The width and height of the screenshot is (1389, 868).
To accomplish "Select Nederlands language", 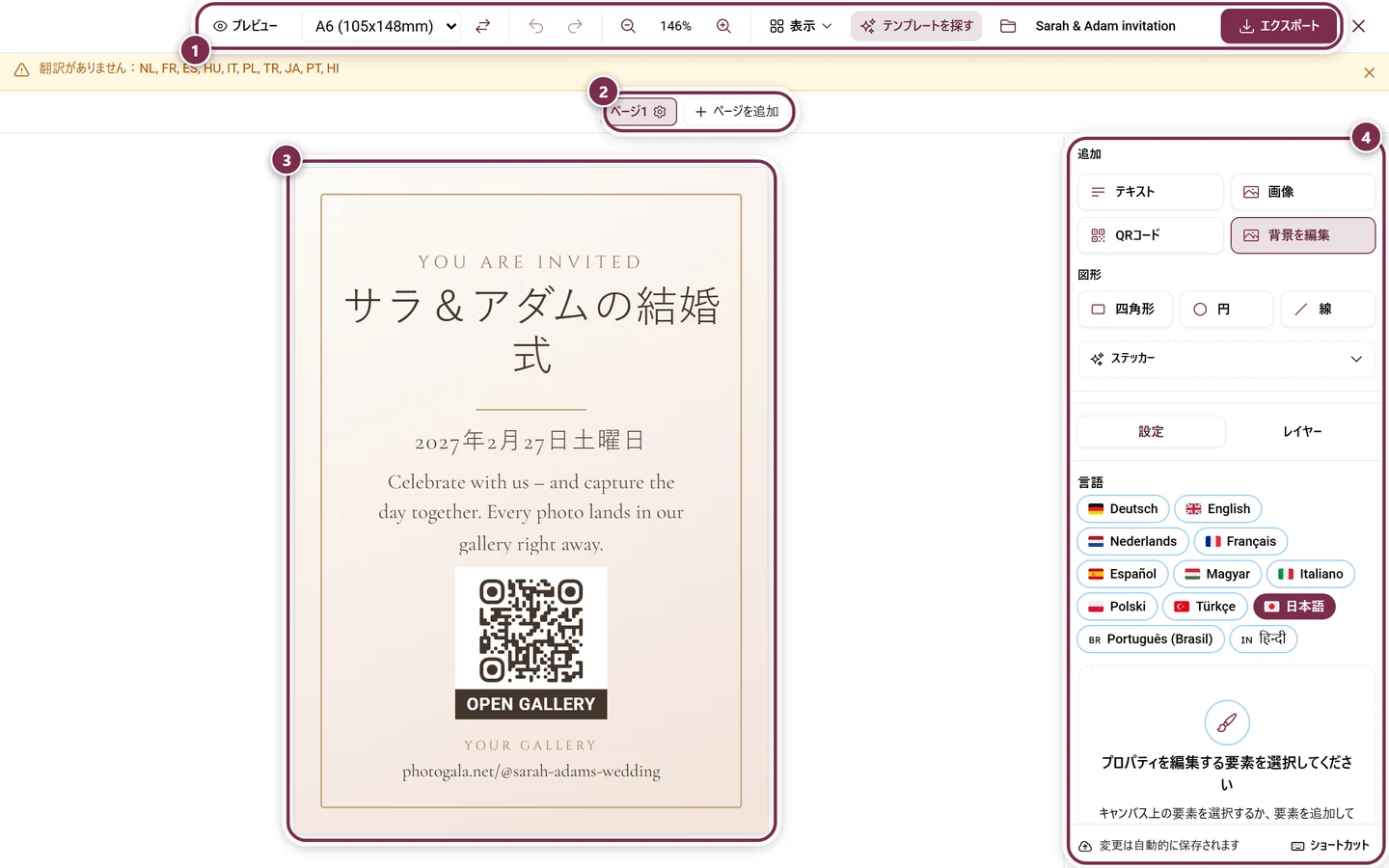I will pos(1132,542).
